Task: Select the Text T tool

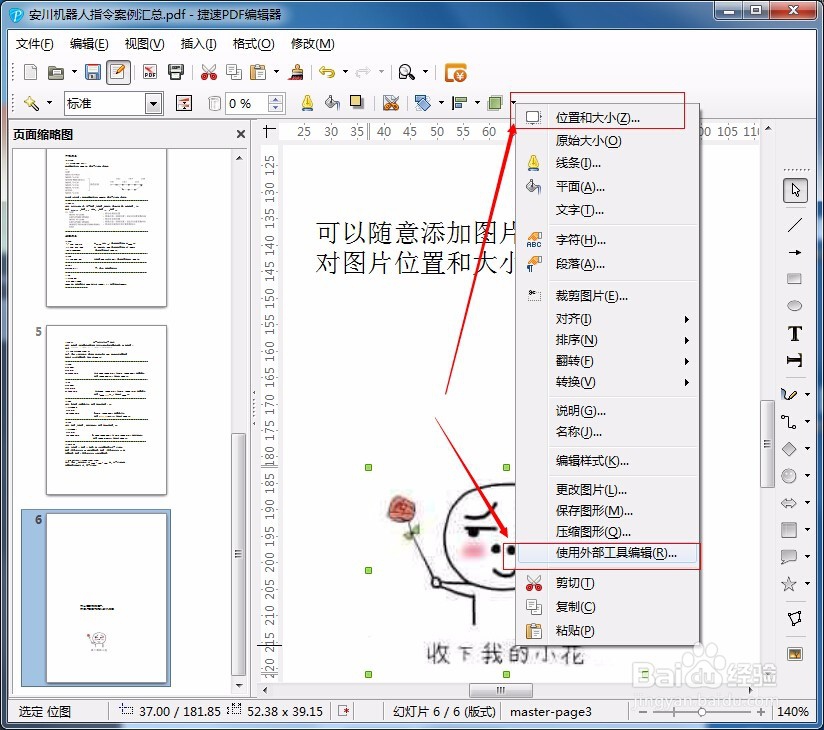Action: pyautogui.click(x=795, y=333)
